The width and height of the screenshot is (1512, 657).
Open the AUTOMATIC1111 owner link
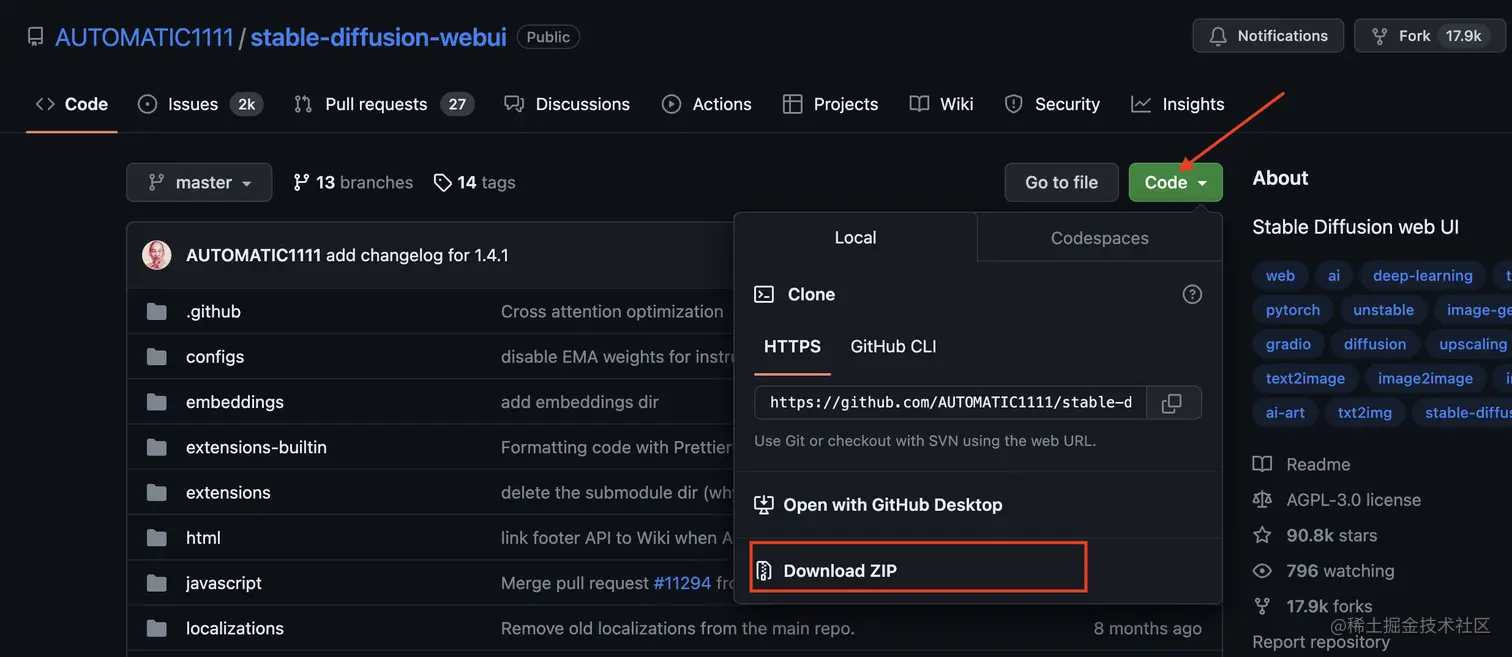pos(144,37)
